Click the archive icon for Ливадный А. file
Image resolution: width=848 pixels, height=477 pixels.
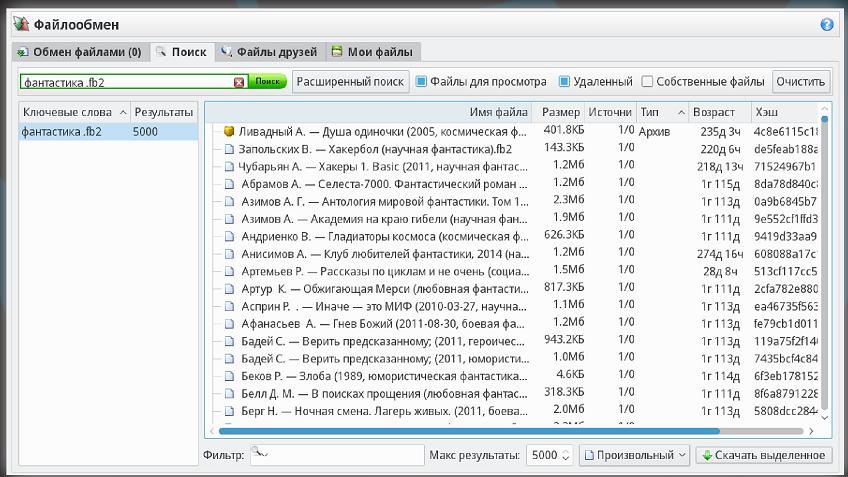[x=229, y=131]
